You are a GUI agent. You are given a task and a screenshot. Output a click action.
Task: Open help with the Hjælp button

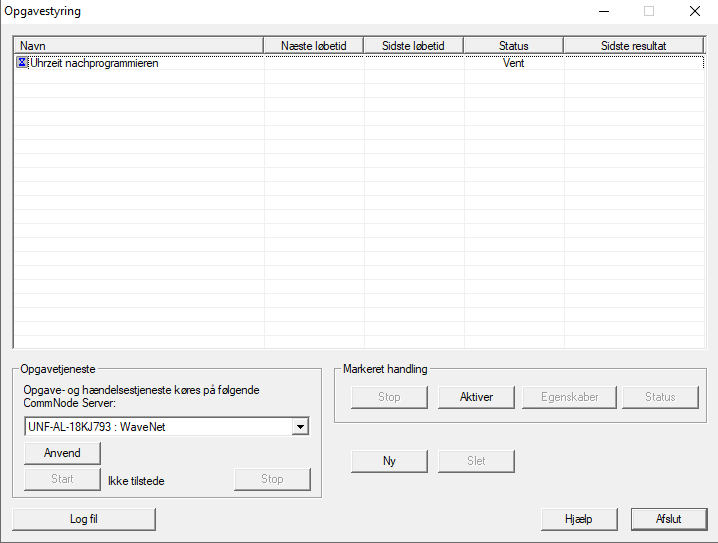[579, 519]
